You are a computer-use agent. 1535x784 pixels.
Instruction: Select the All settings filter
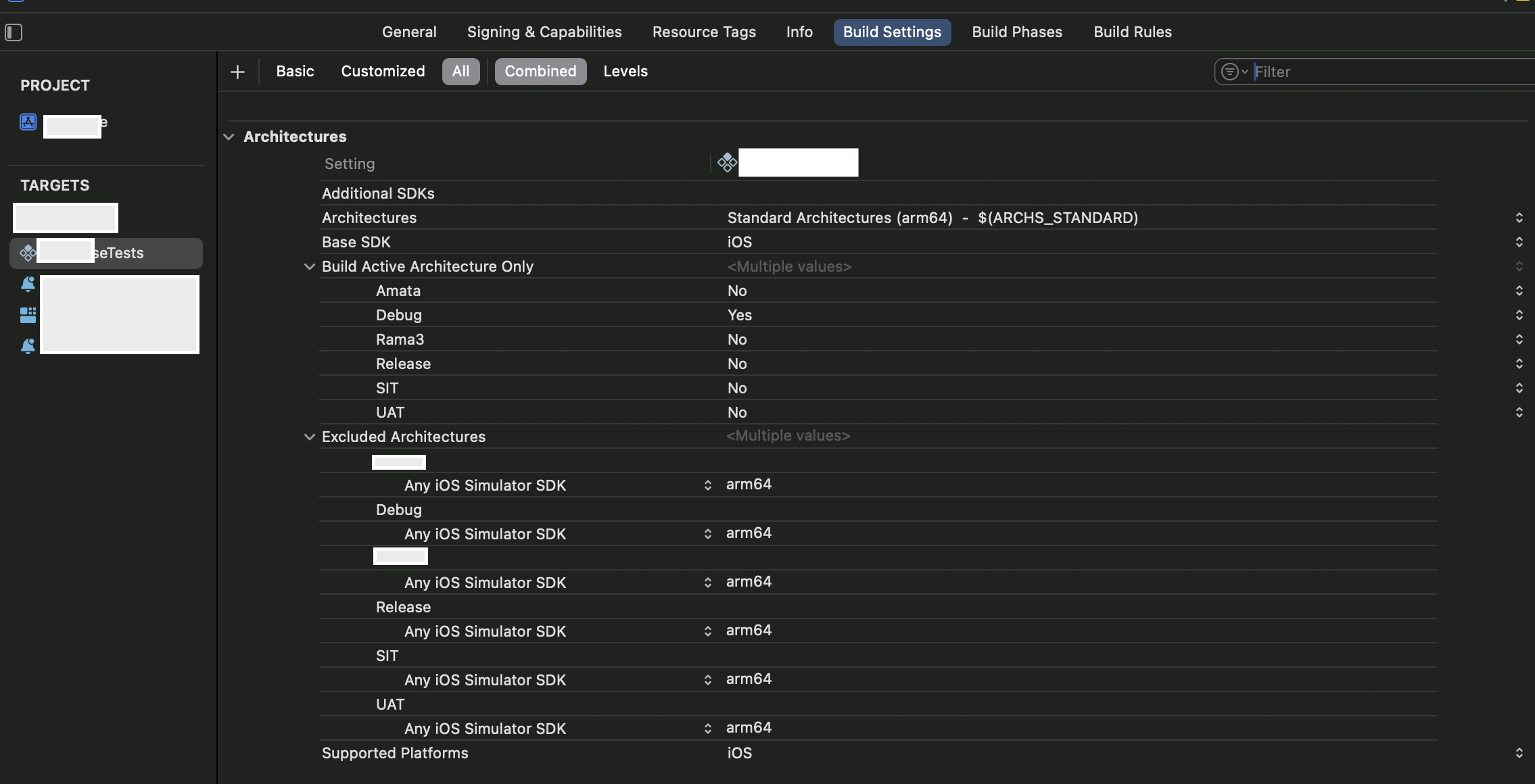click(460, 72)
